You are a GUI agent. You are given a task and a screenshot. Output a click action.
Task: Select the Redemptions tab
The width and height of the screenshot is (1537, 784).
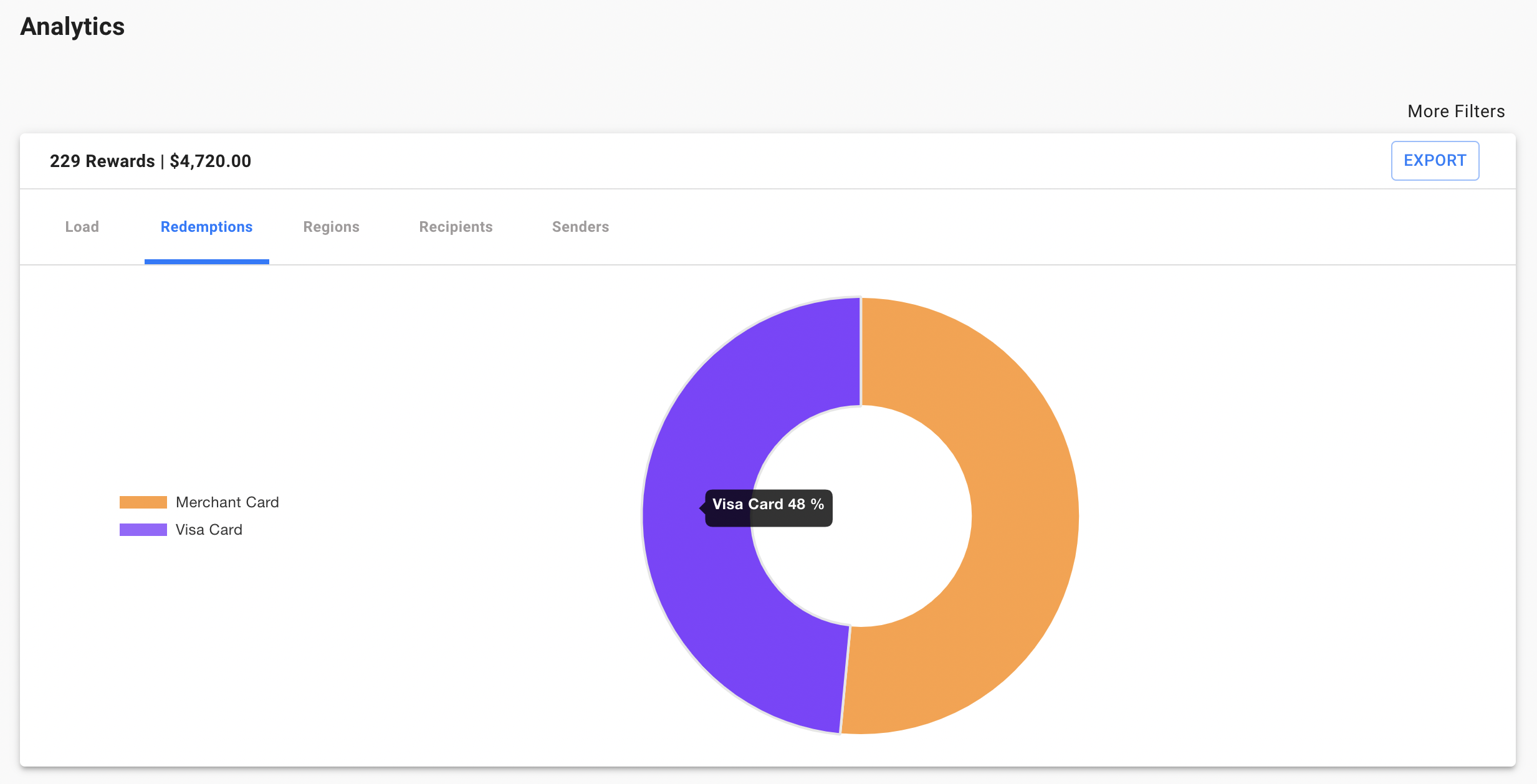coord(206,227)
